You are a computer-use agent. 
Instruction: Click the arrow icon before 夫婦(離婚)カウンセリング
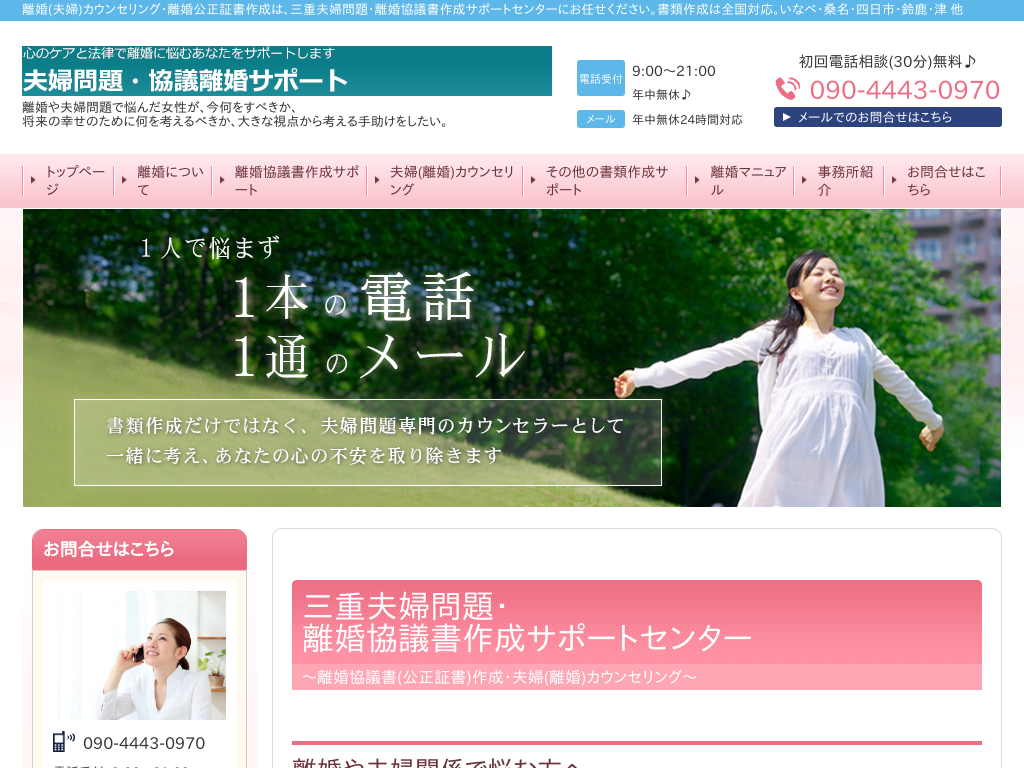point(377,180)
